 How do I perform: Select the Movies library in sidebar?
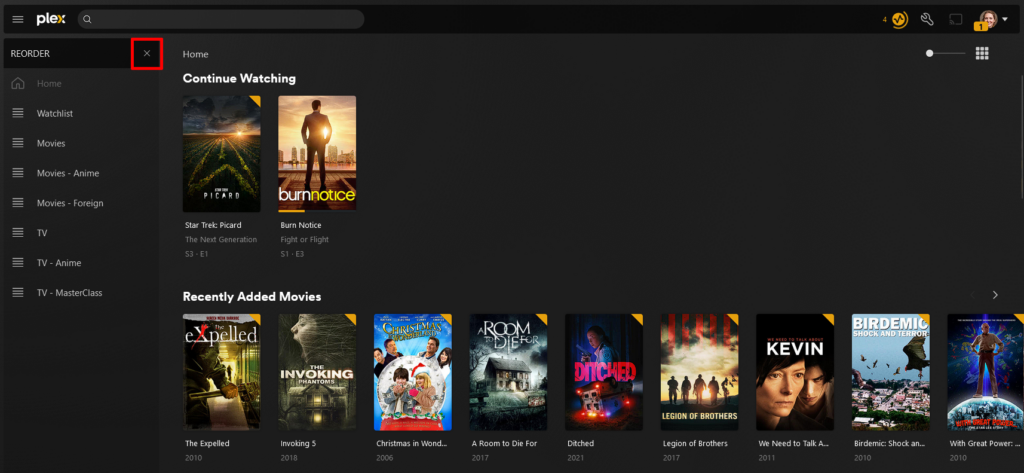point(51,143)
